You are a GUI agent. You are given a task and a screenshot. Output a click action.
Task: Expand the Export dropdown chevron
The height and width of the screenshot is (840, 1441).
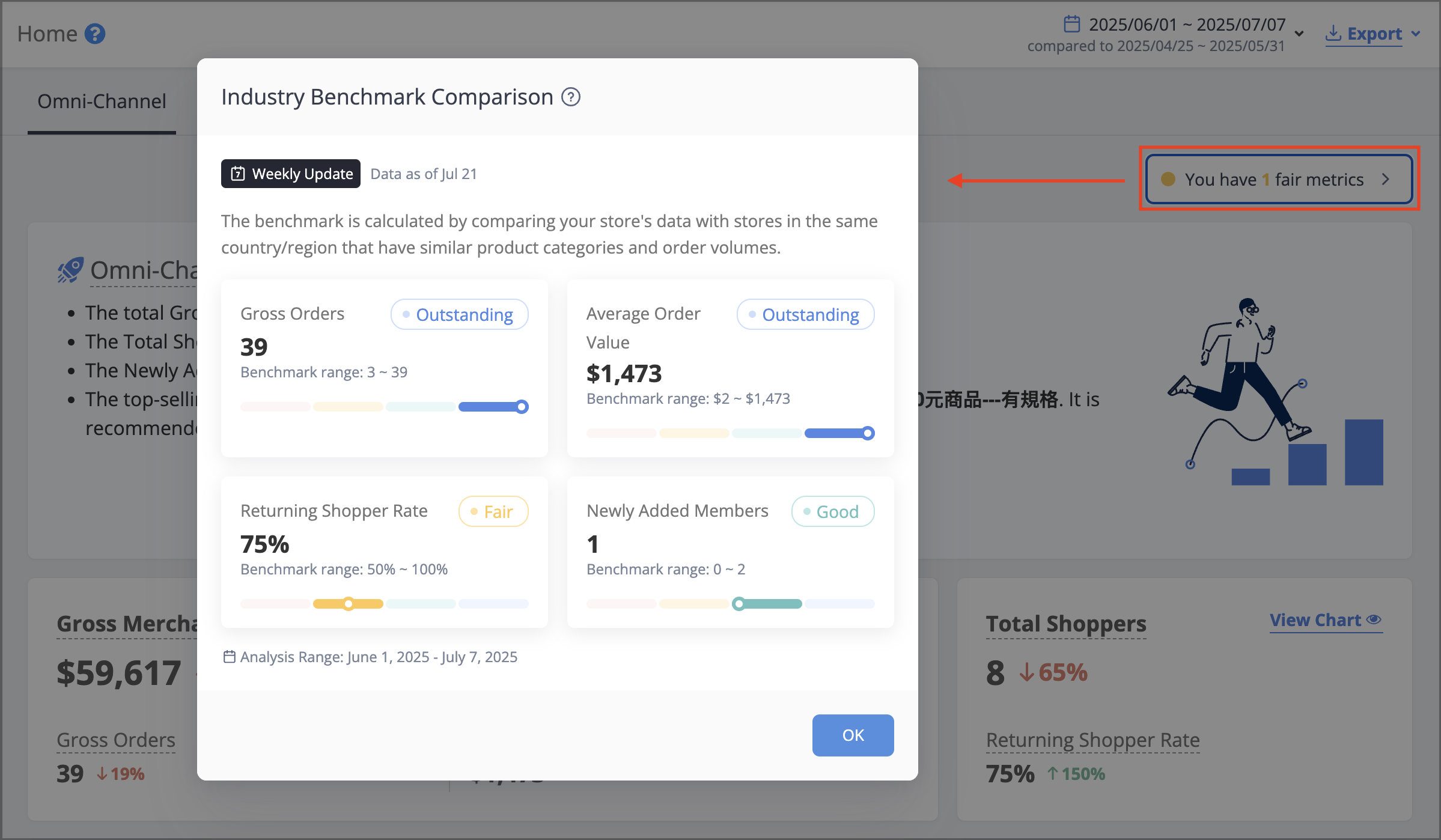(x=1416, y=34)
